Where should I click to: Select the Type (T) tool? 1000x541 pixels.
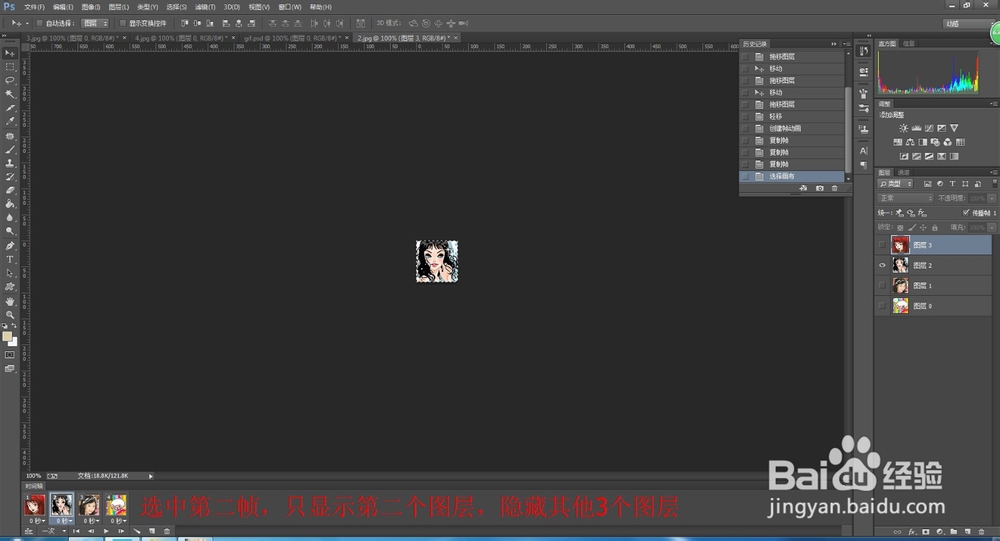[x=10, y=260]
